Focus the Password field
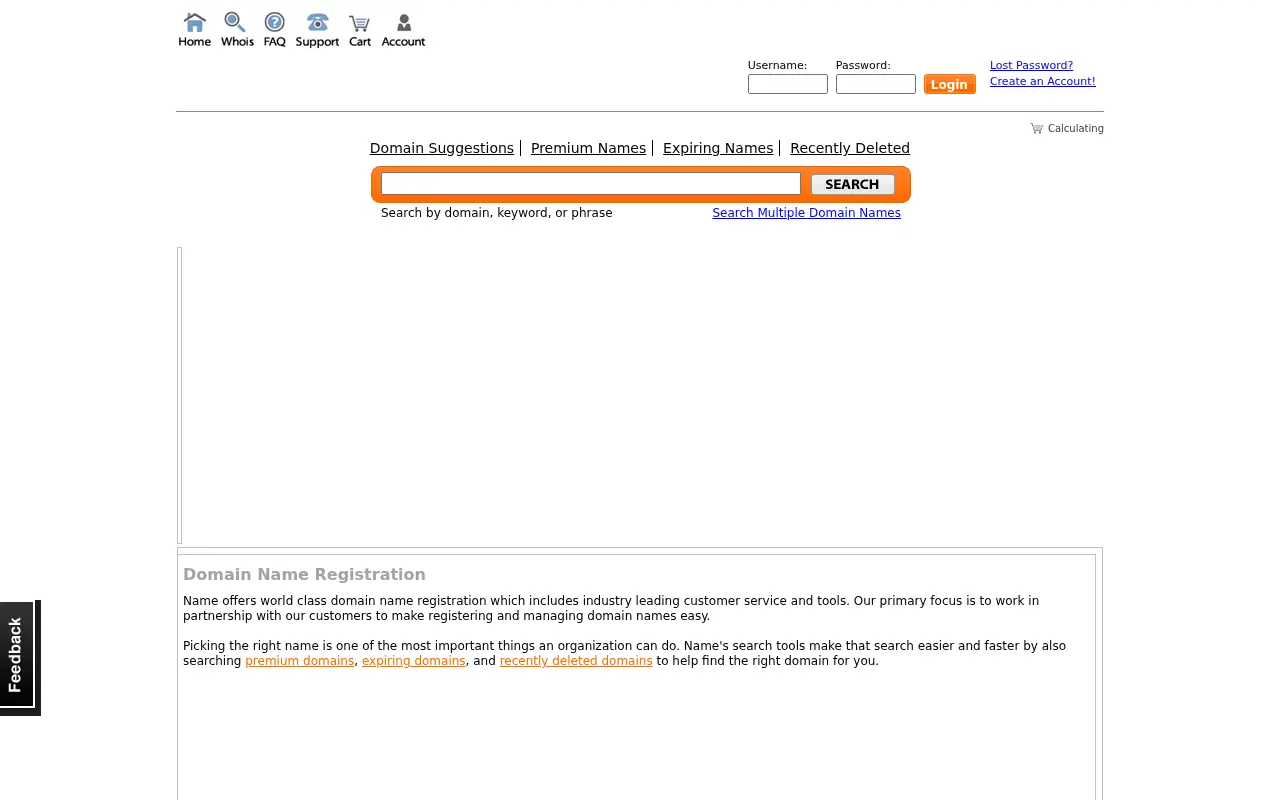Viewport: 1280px width, 800px height. [876, 84]
